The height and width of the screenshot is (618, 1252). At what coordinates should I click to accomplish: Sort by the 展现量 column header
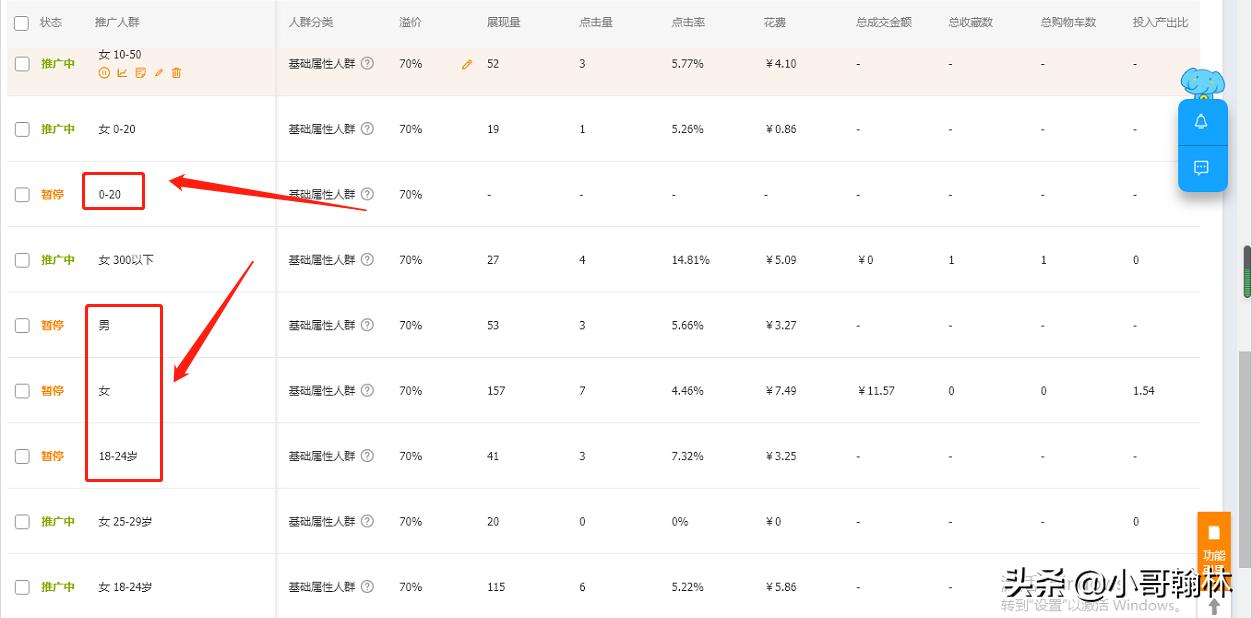coord(503,22)
